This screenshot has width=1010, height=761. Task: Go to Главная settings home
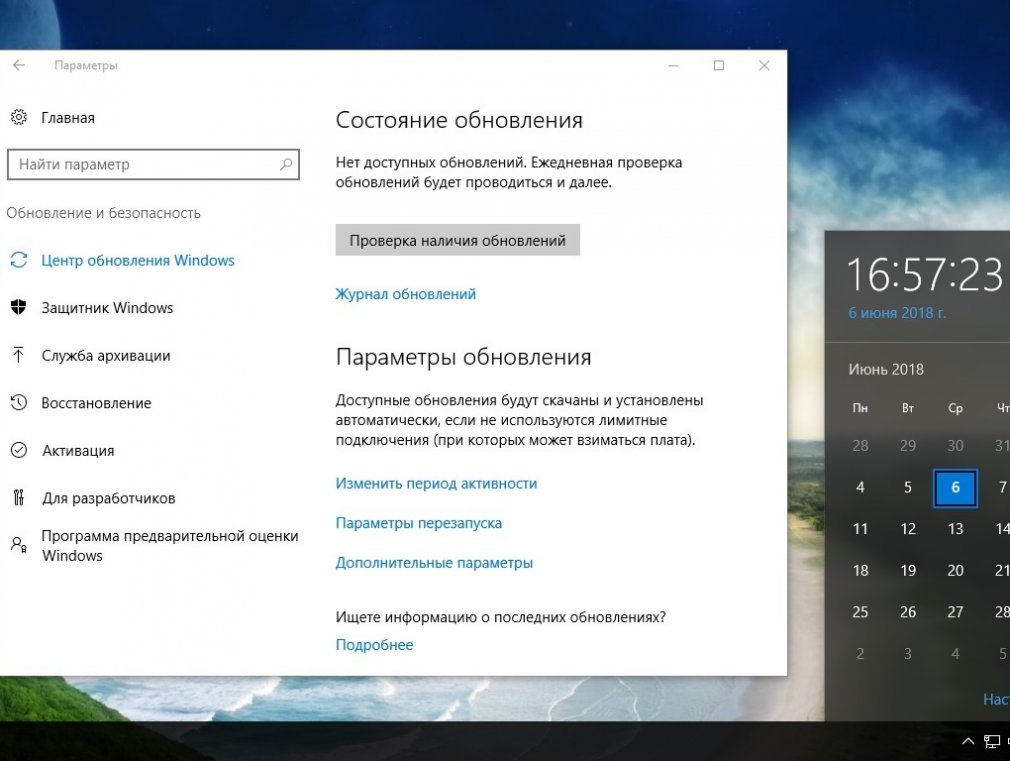pyautogui.click(x=68, y=118)
